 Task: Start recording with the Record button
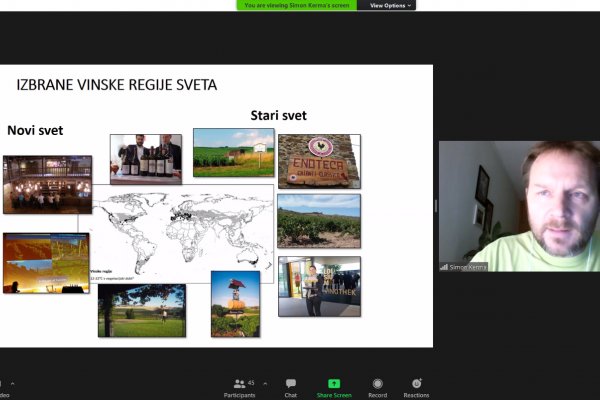377,386
